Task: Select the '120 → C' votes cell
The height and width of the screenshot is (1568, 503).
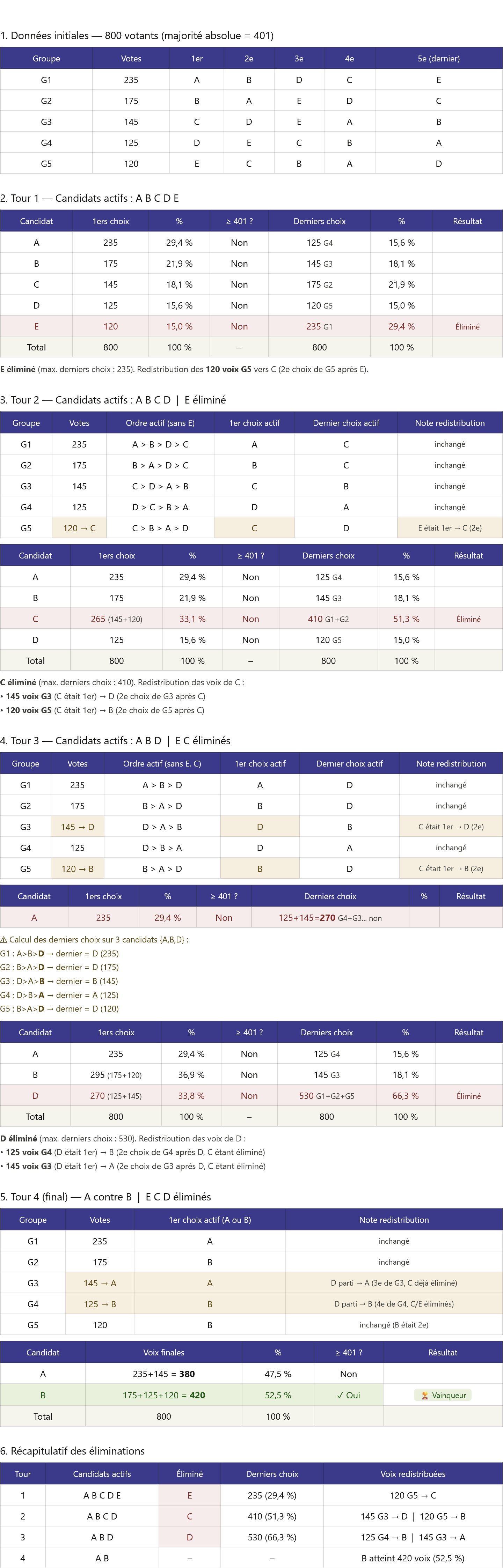Action: click(79, 528)
